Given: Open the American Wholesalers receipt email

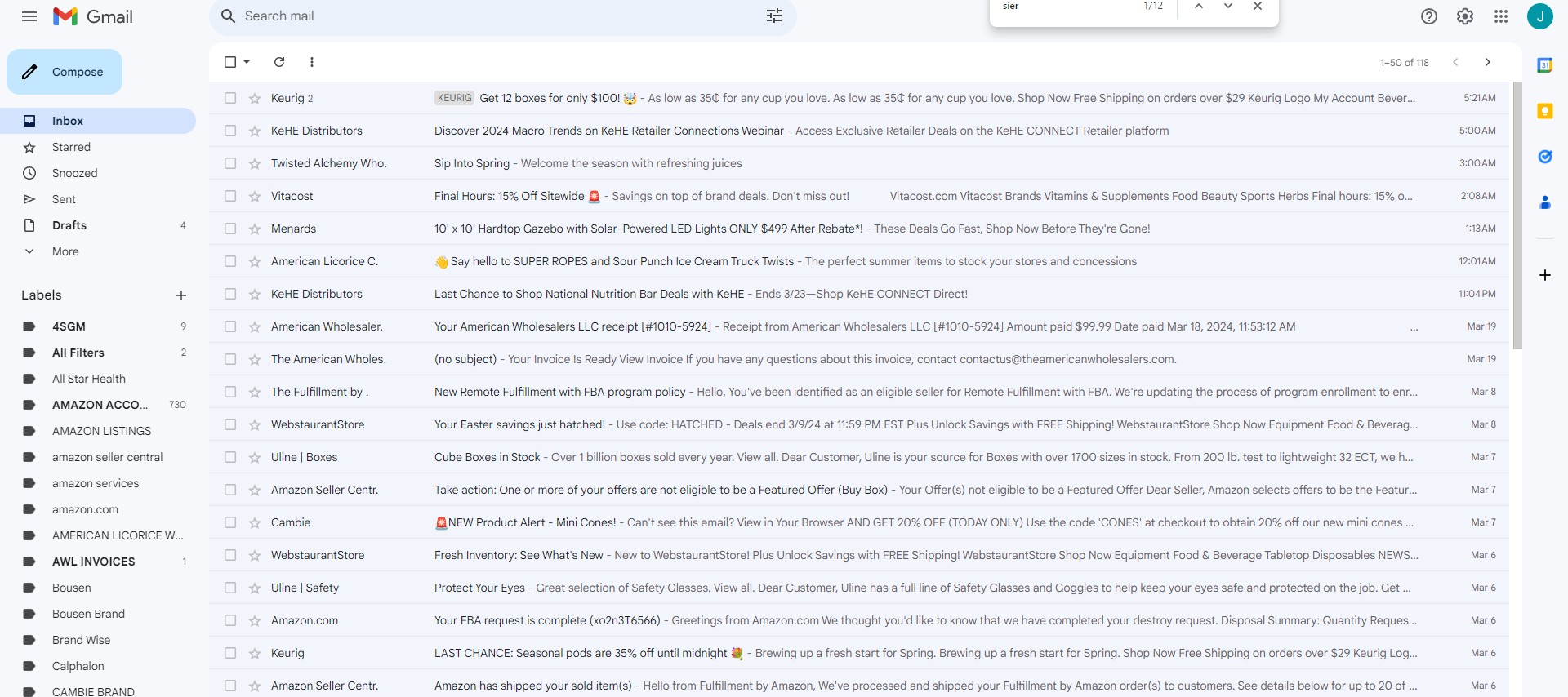Looking at the screenshot, I should tap(859, 326).
